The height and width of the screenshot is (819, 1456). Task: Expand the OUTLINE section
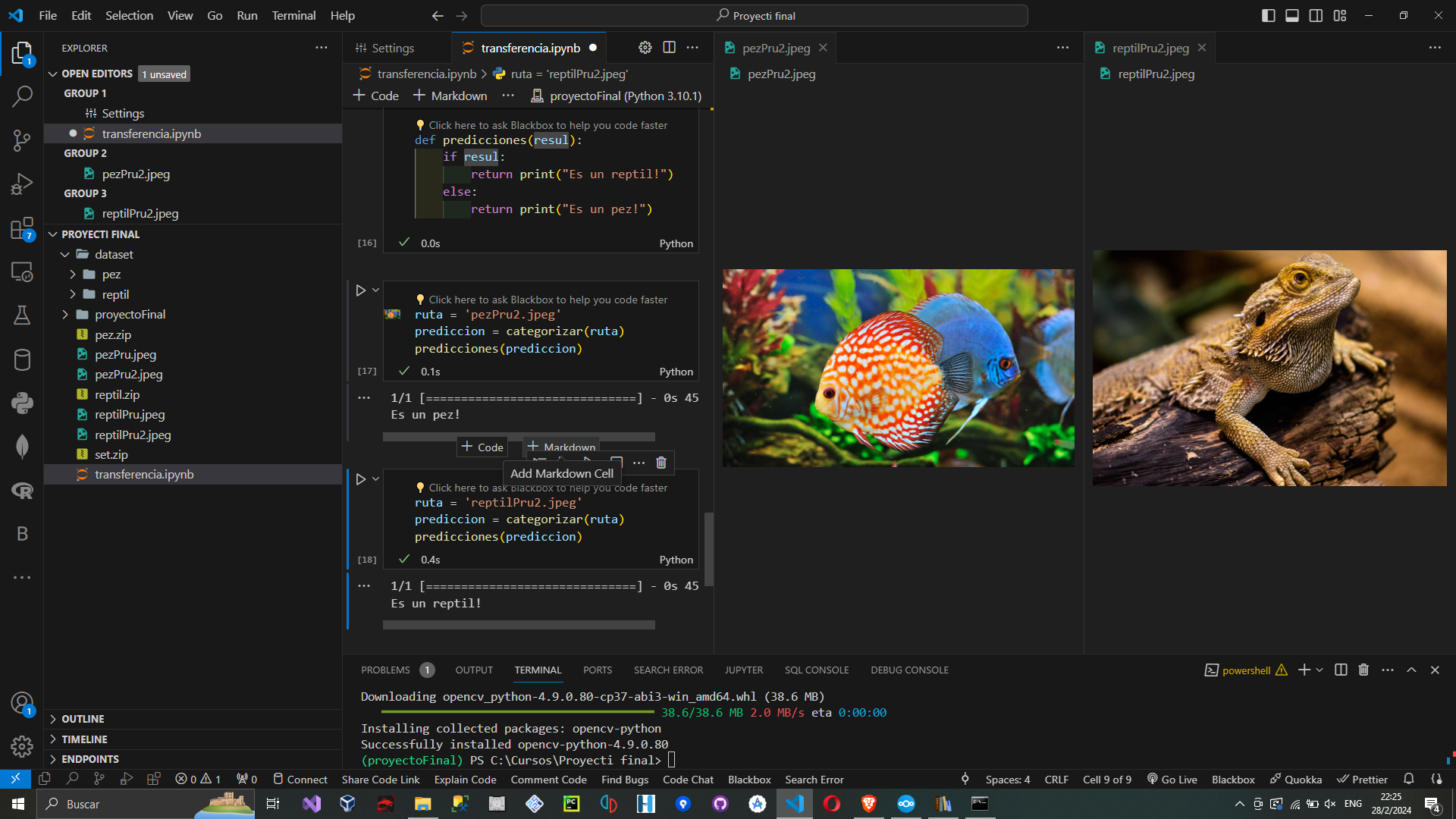click(x=83, y=719)
